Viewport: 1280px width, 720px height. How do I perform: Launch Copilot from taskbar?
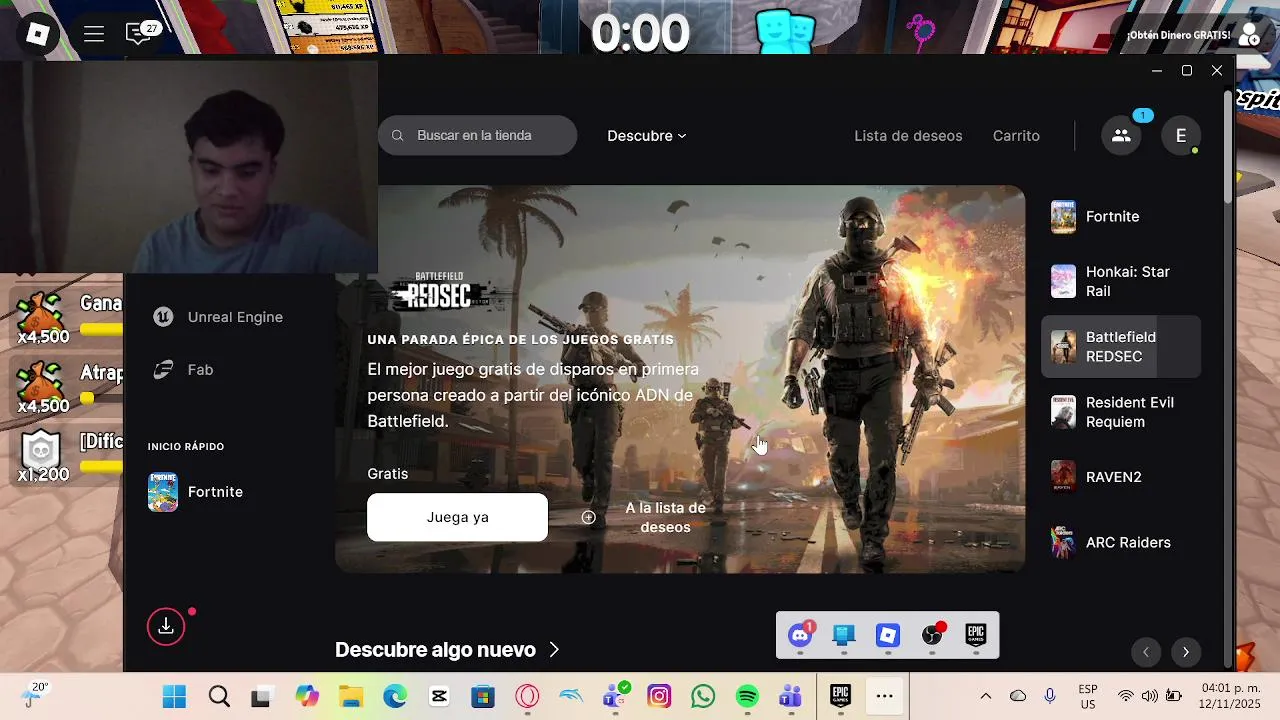[x=307, y=697]
